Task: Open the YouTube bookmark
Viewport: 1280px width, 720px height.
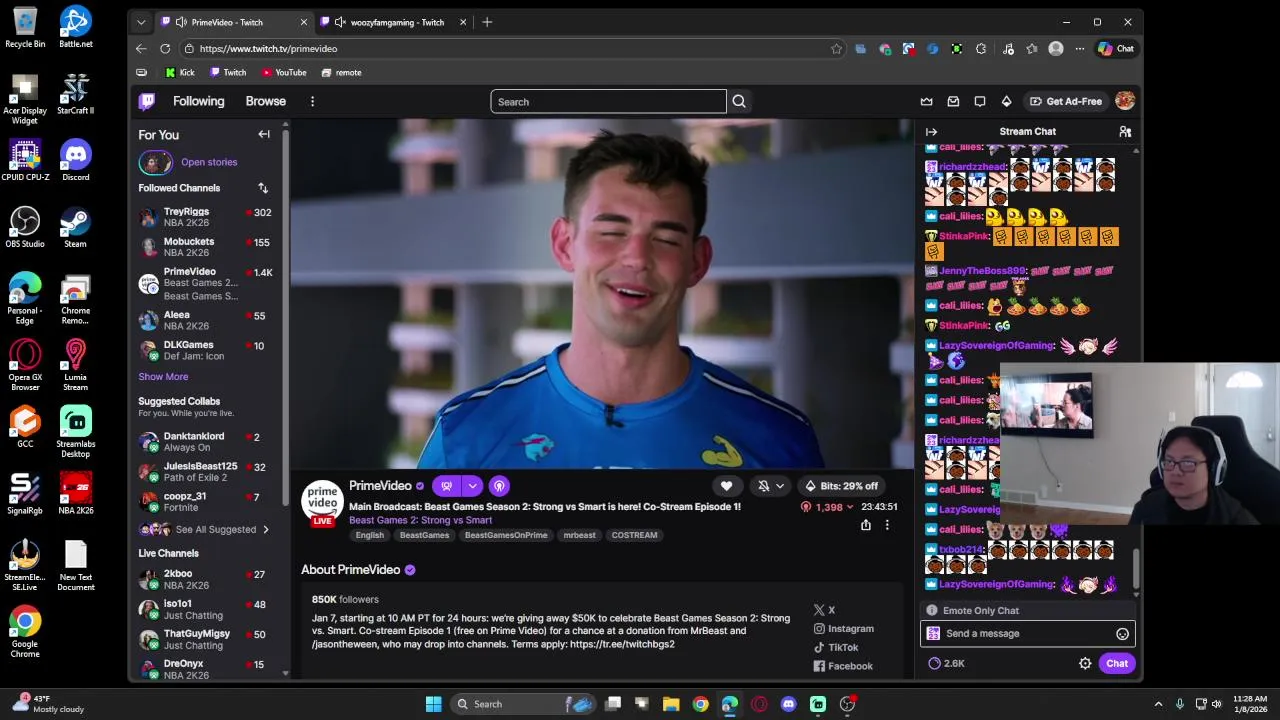Action: (284, 72)
